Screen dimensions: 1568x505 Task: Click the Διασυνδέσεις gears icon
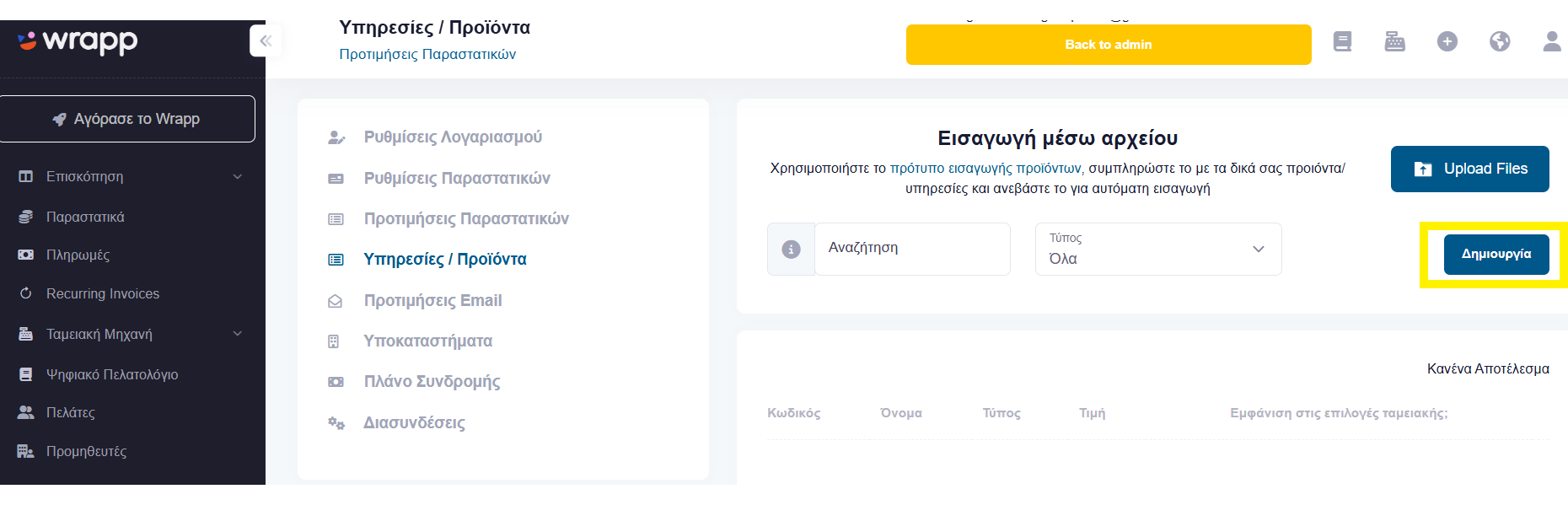click(336, 423)
